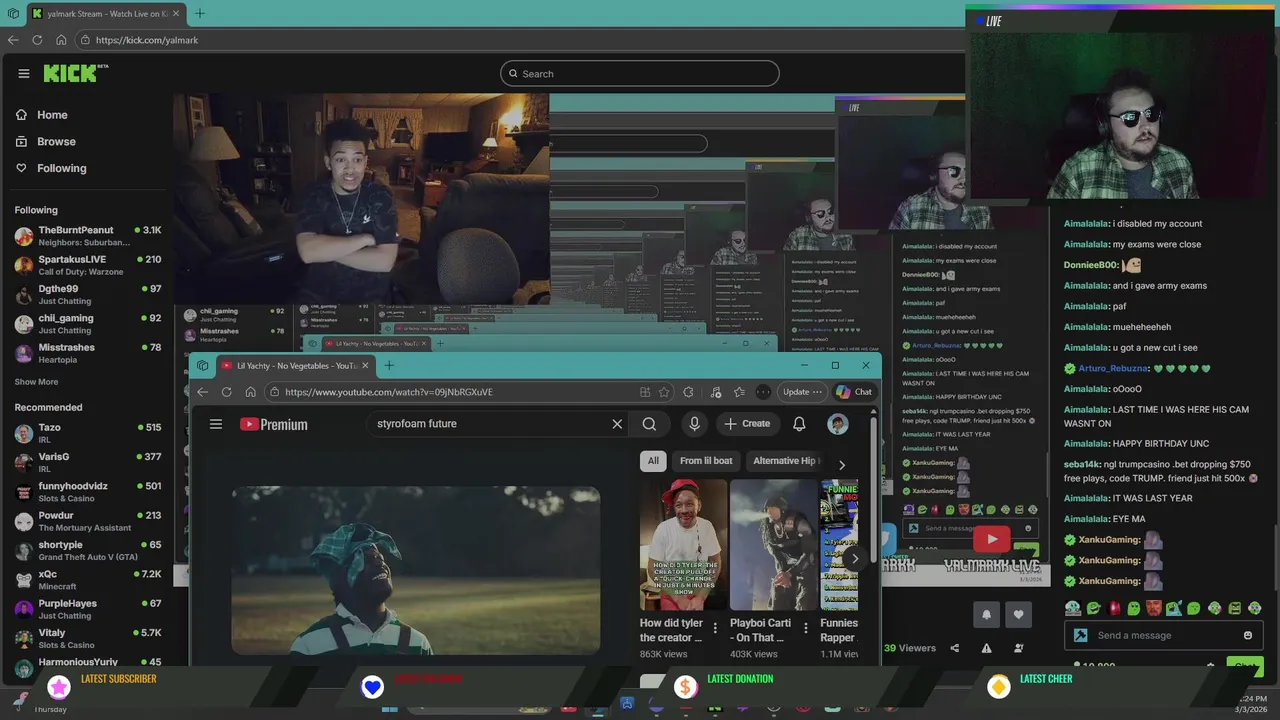Image resolution: width=1280 pixels, height=720 pixels.
Task: Open the Kick sidebar hamburger menu
Action: click(x=24, y=73)
